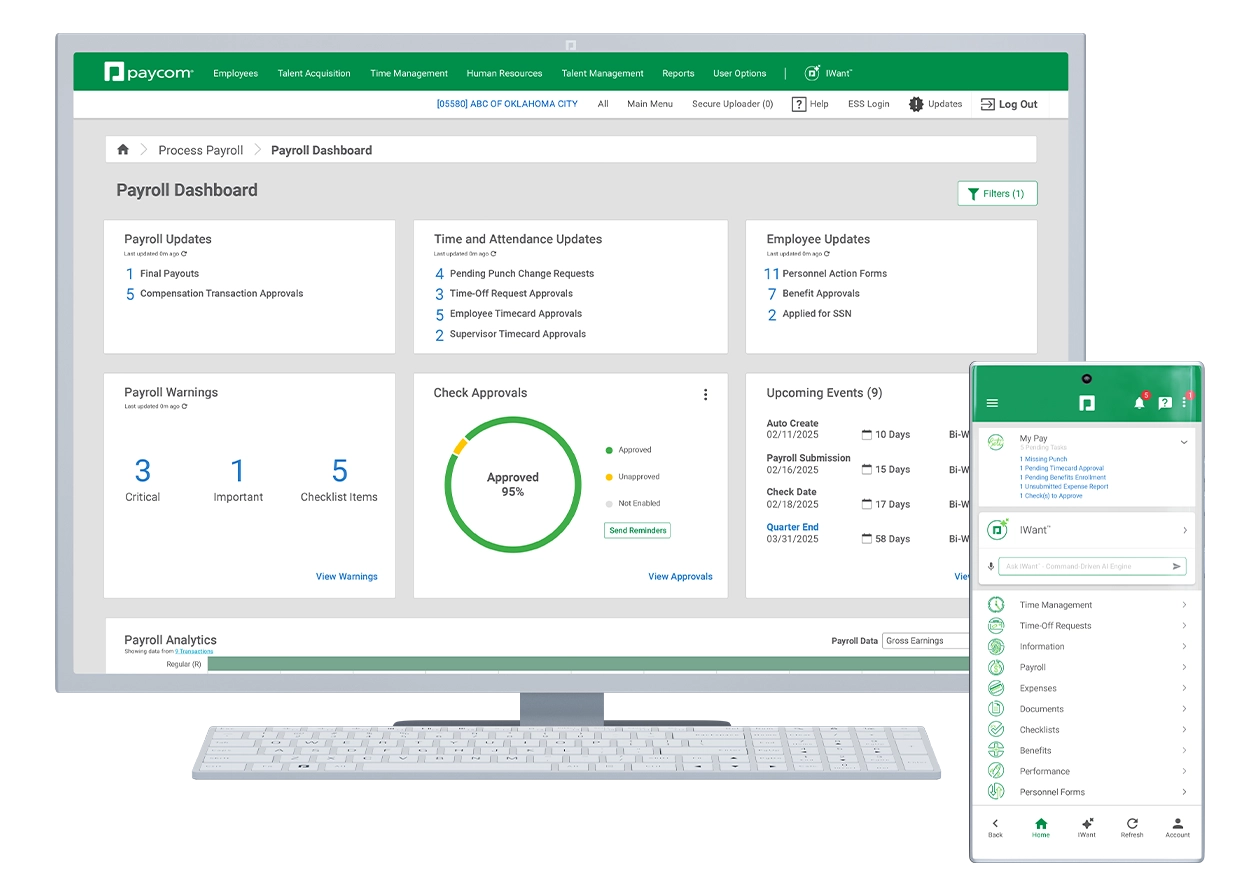Collapse the My Pay section on the phone

pyautogui.click(x=1184, y=441)
